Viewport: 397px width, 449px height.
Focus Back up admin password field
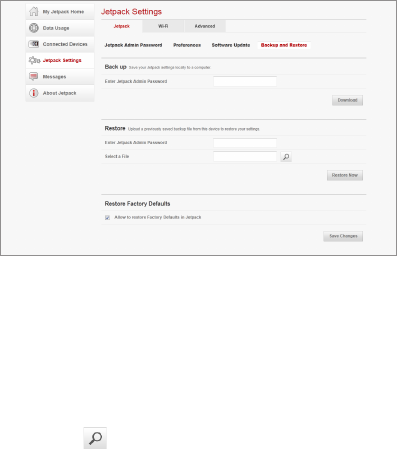click(245, 81)
